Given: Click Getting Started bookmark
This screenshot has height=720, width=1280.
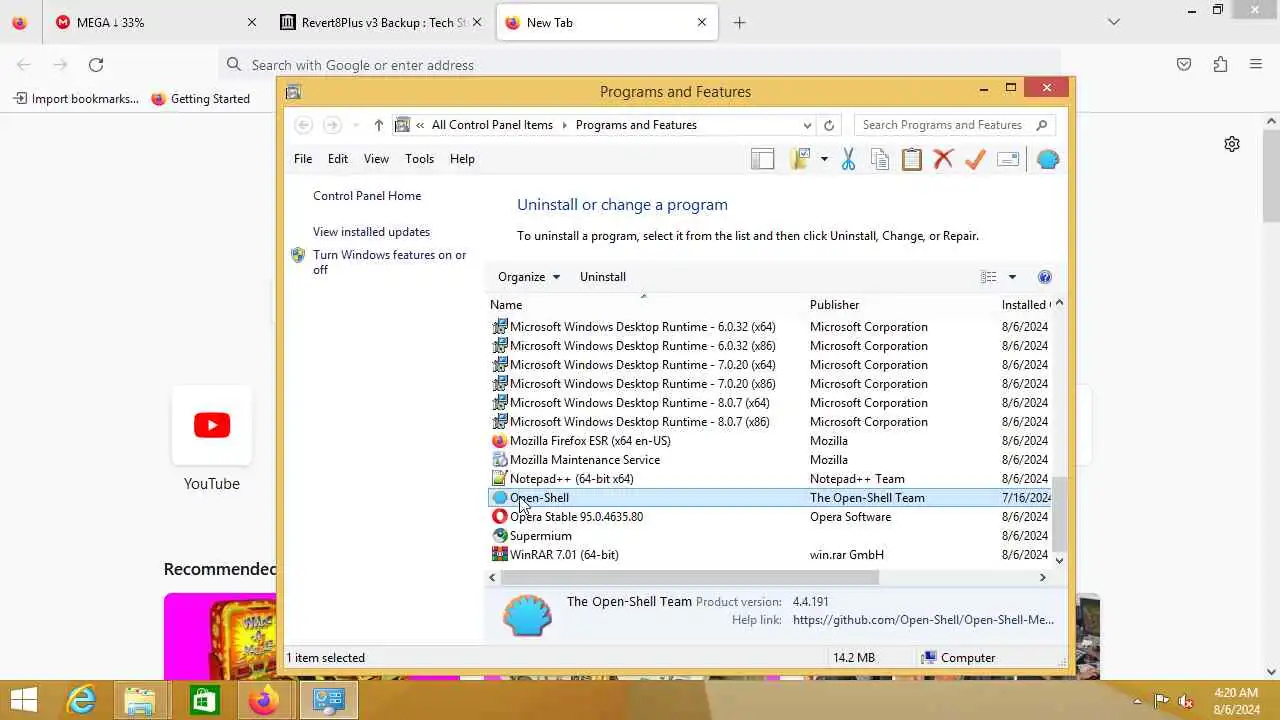Looking at the screenshot, I should (x=200, y=99).
